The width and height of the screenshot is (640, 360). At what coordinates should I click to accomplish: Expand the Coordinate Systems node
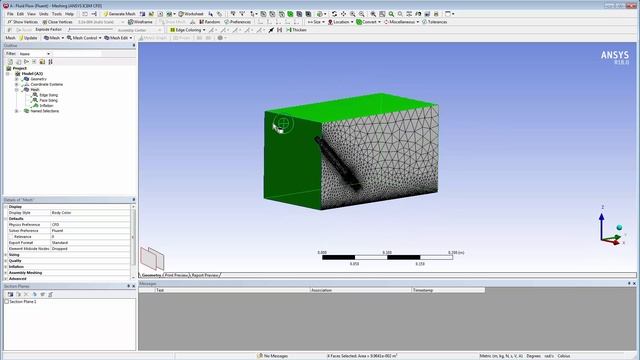17,84
